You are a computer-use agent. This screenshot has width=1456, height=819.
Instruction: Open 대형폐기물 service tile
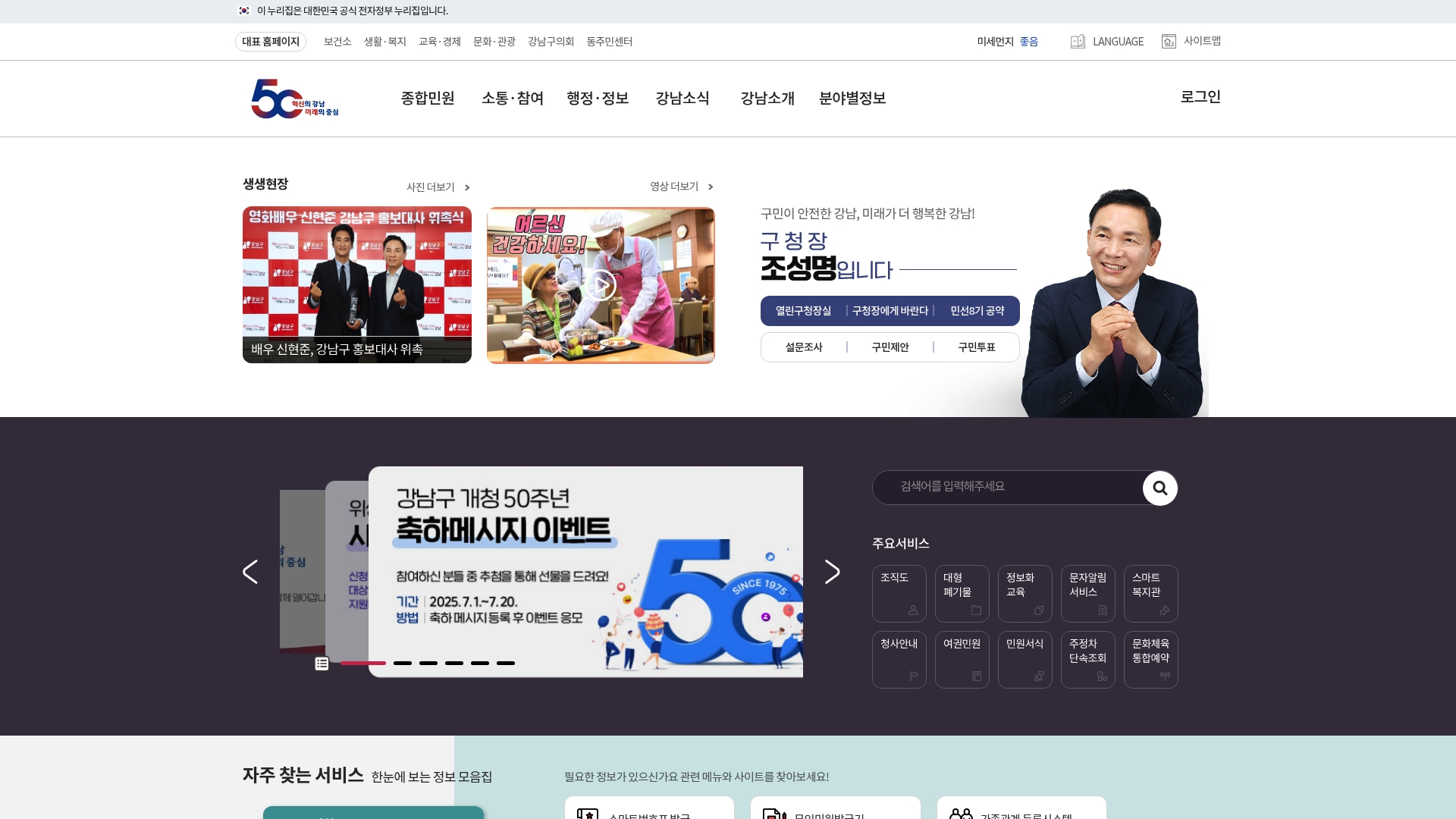(x=962, y=594)
